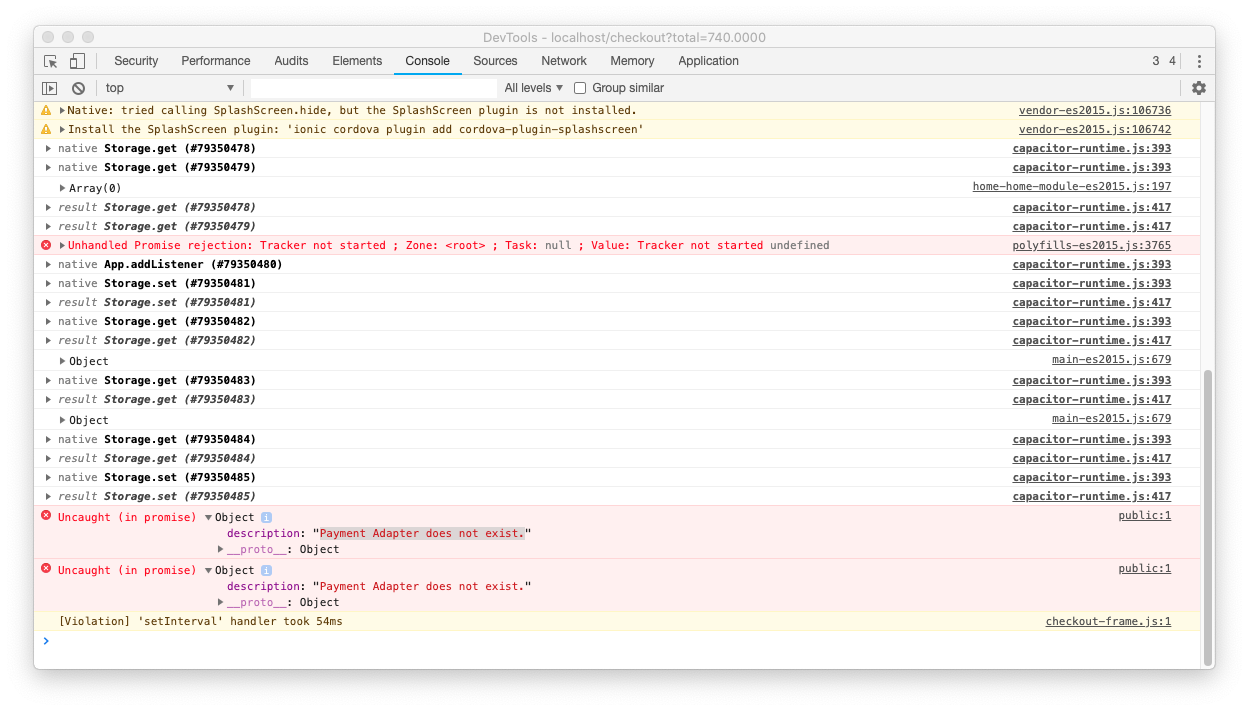The image size is (1249, 711).
Task: Click the warning icon on Install SplashScreen plugin row
Action: (x=46, y=129)
